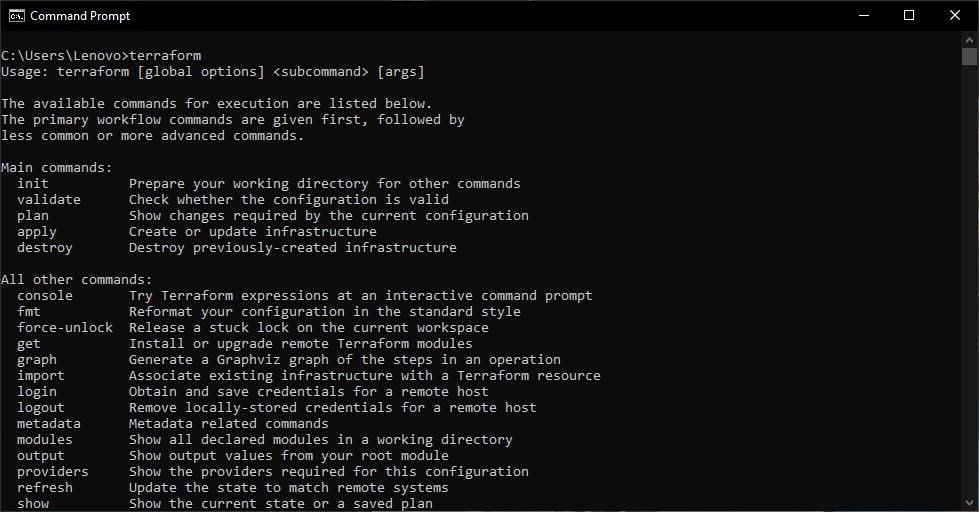Click the vertical scrollbar thumb
Image resolution: width=979 pixels, height=512 pixels.
(x=969, y=57)
